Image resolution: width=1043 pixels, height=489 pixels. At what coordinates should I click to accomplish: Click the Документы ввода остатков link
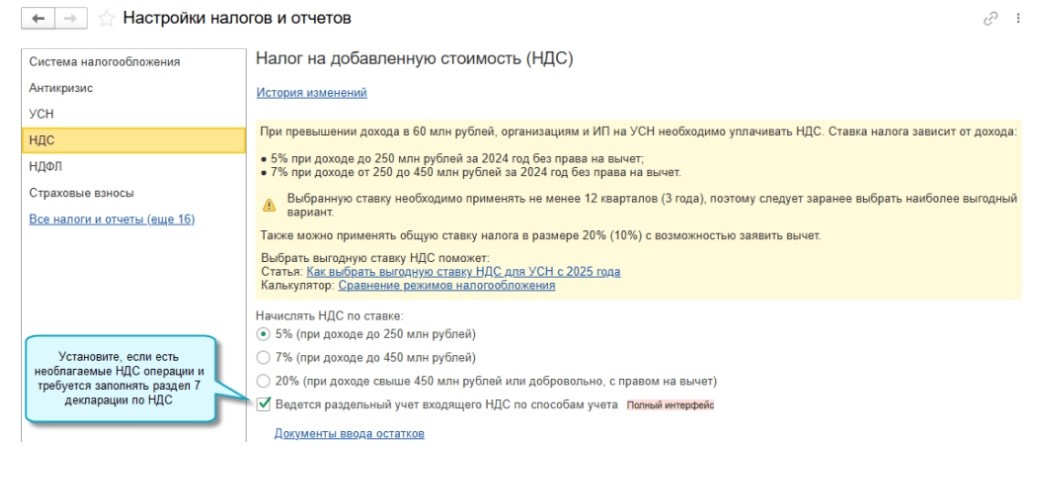349,433
